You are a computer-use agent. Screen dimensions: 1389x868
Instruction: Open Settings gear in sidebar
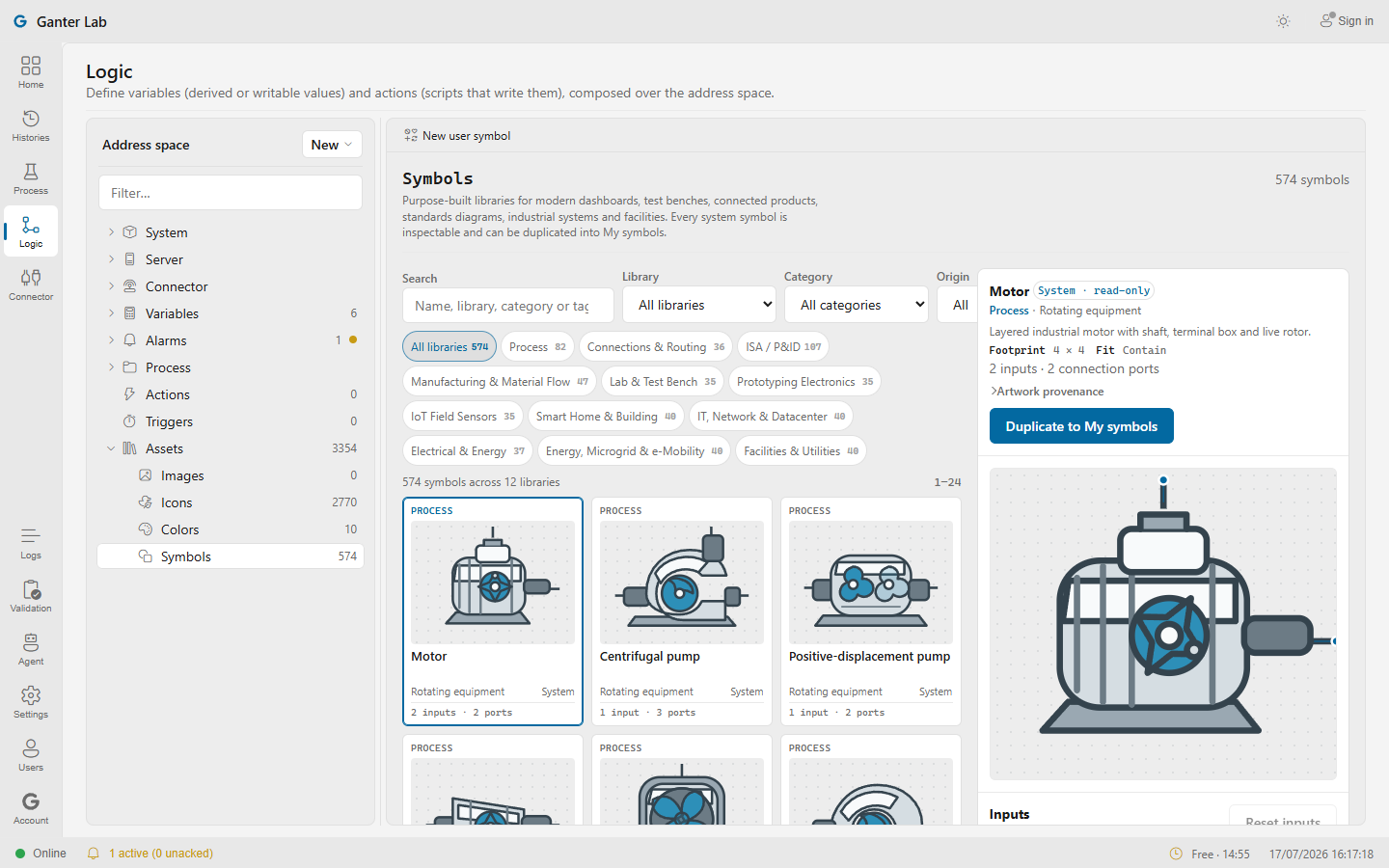coord(31,702)
